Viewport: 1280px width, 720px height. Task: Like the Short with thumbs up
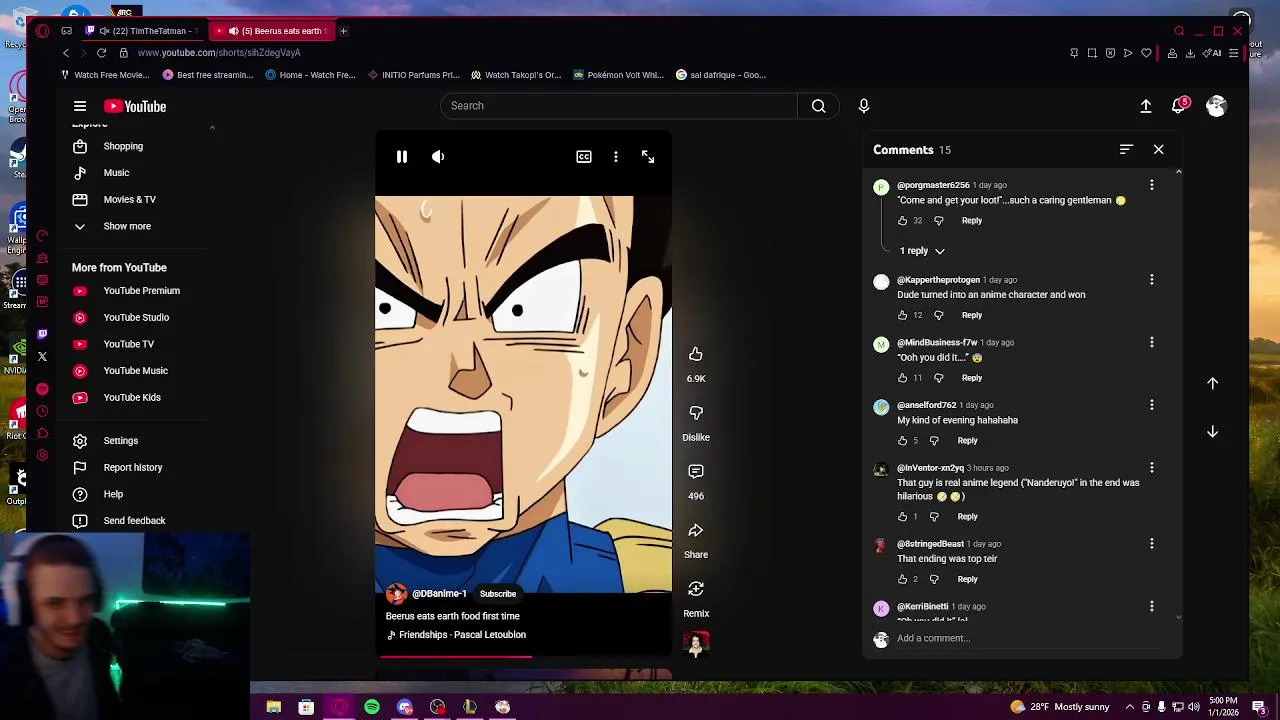(696, 354)
